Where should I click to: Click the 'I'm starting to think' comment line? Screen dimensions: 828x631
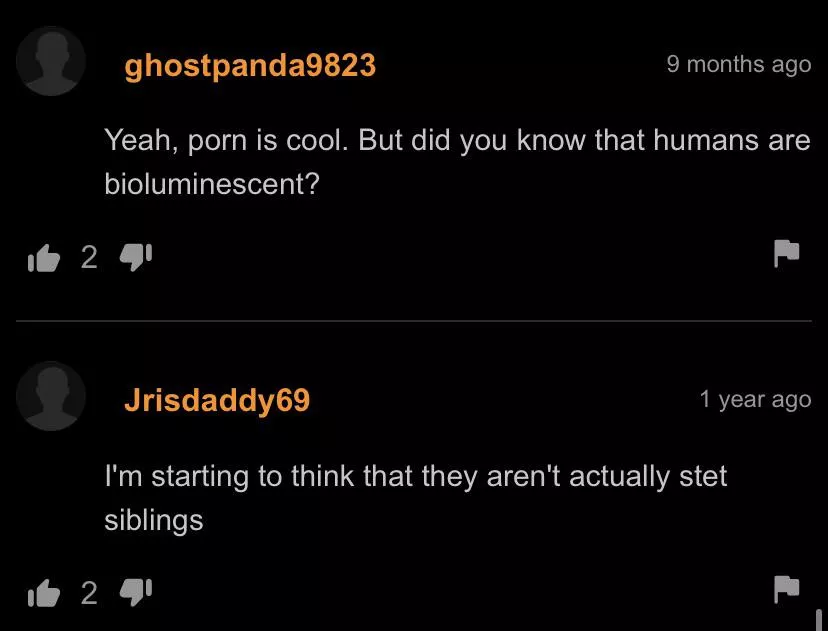coord(416,477)
